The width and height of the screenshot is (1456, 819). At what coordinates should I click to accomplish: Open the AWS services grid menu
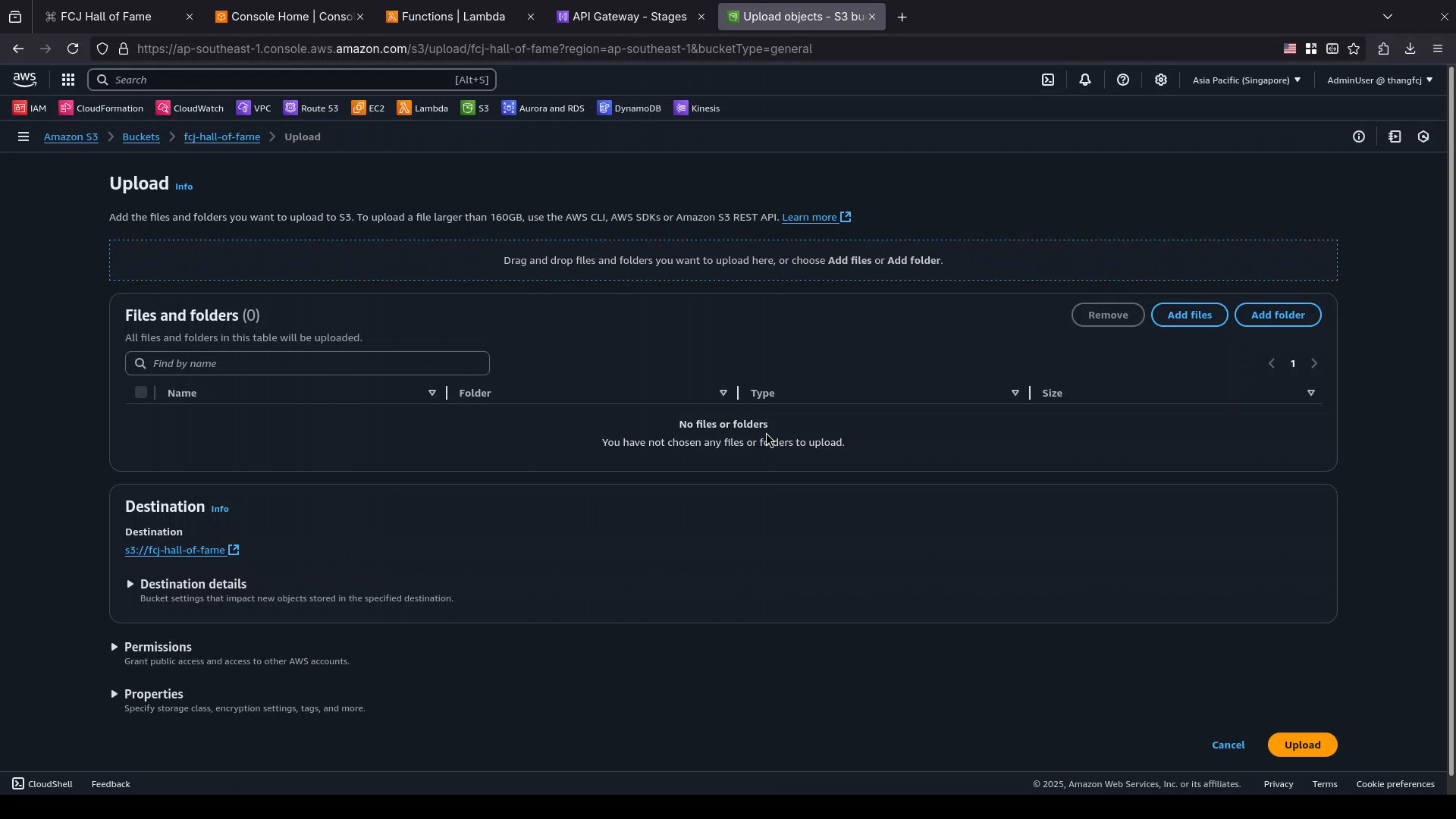tap(67, 80)
